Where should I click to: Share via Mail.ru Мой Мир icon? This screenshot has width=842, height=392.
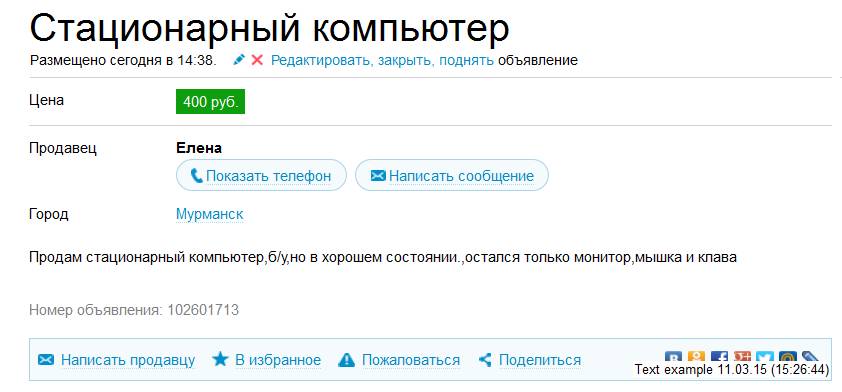[788, 357]
